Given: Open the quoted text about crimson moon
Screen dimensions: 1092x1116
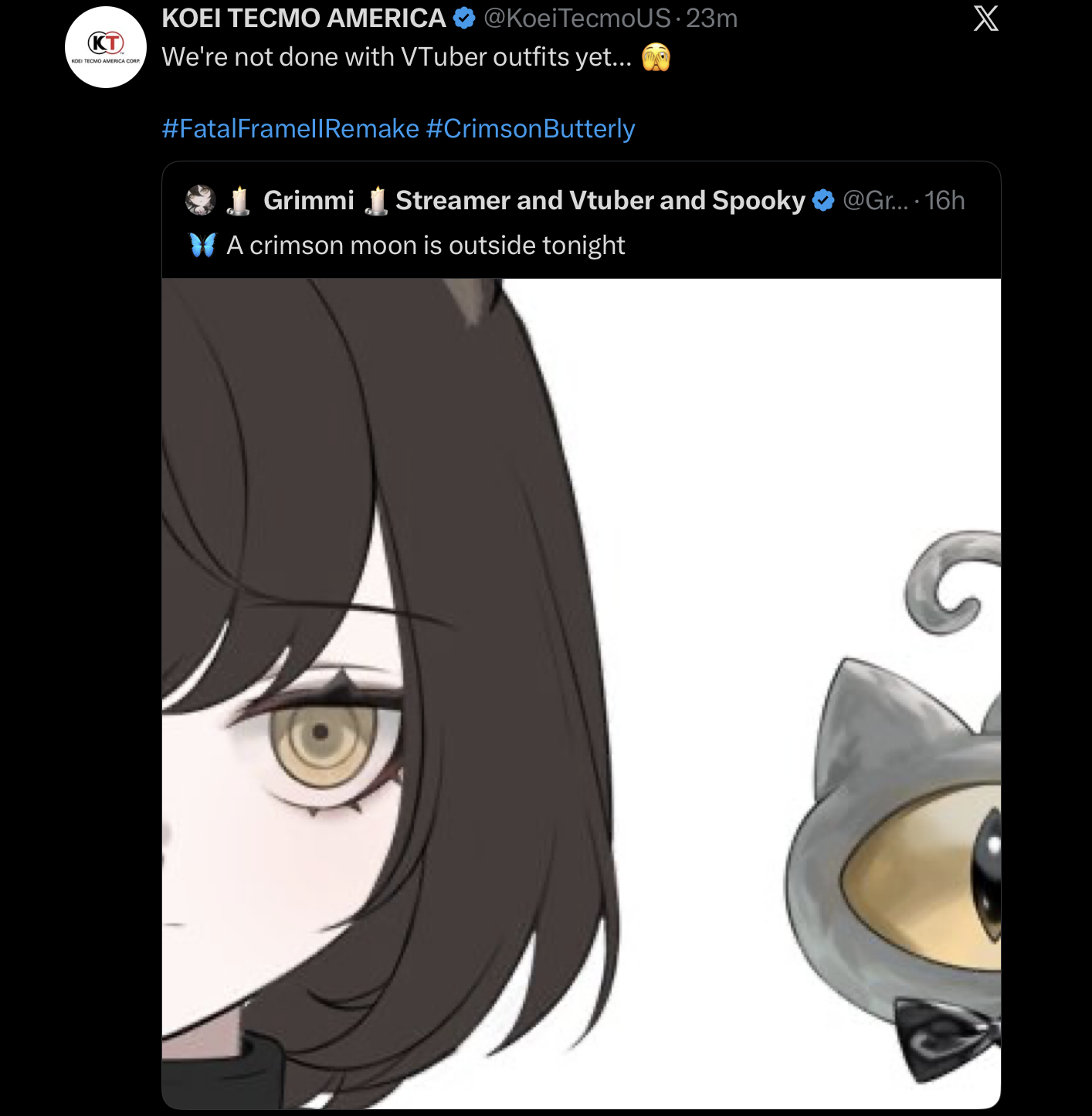Looking at the screenshot, I should coord(426,246).
